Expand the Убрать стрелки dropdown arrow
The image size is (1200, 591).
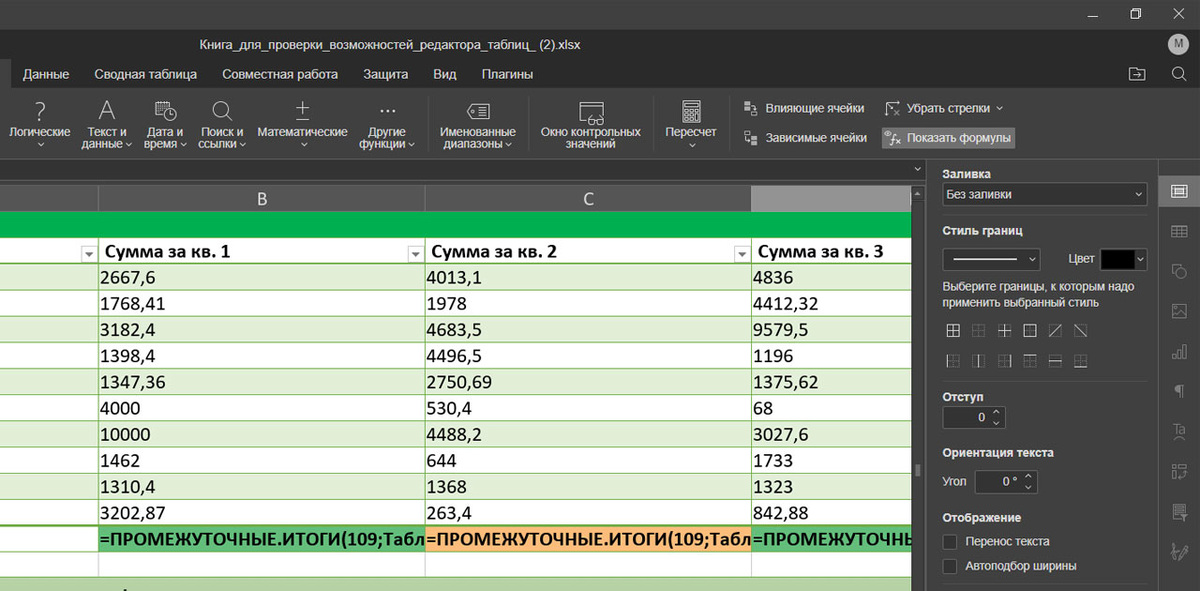click(999, 108)
